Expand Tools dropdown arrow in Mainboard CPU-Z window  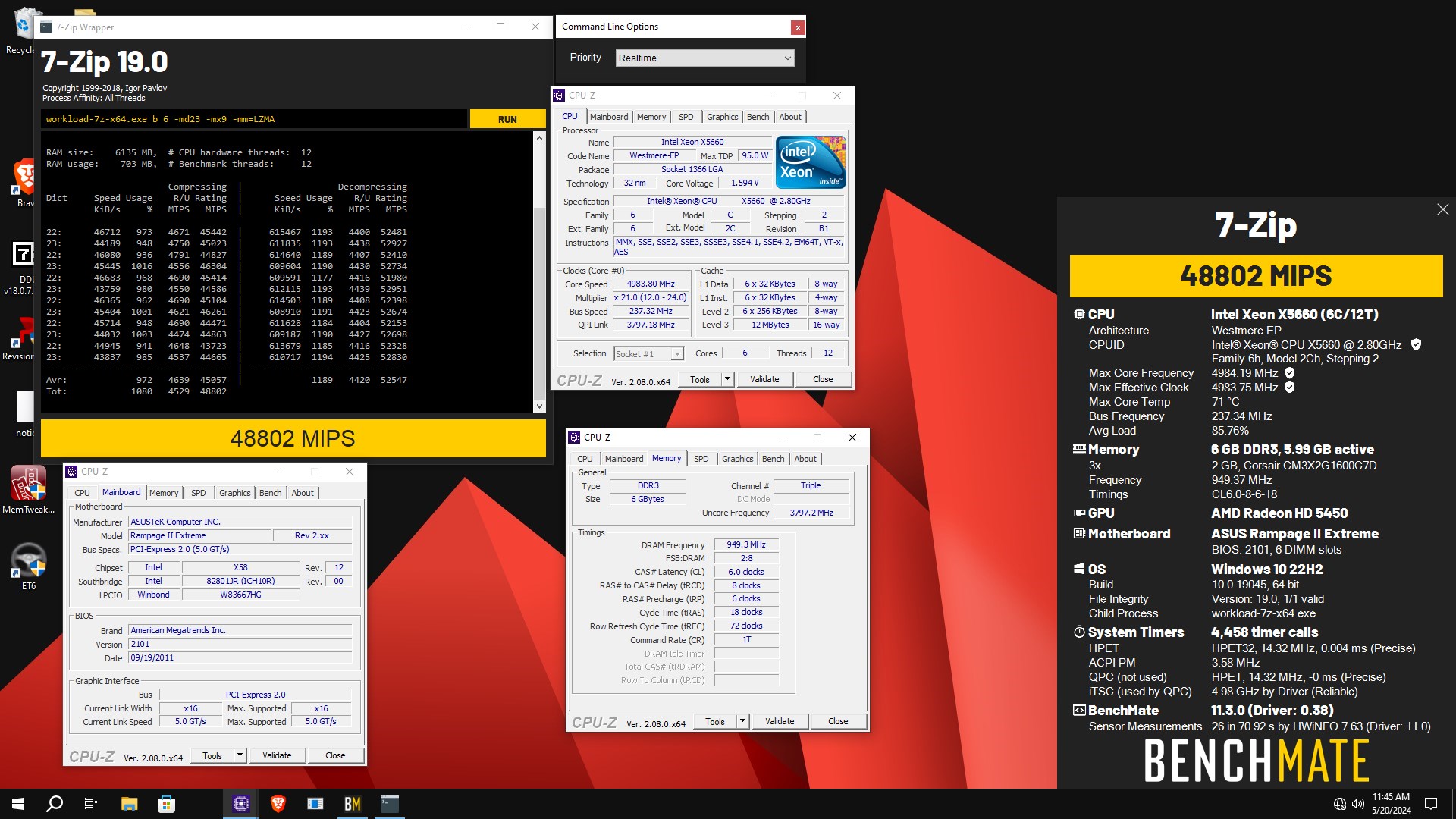[240, 755]
